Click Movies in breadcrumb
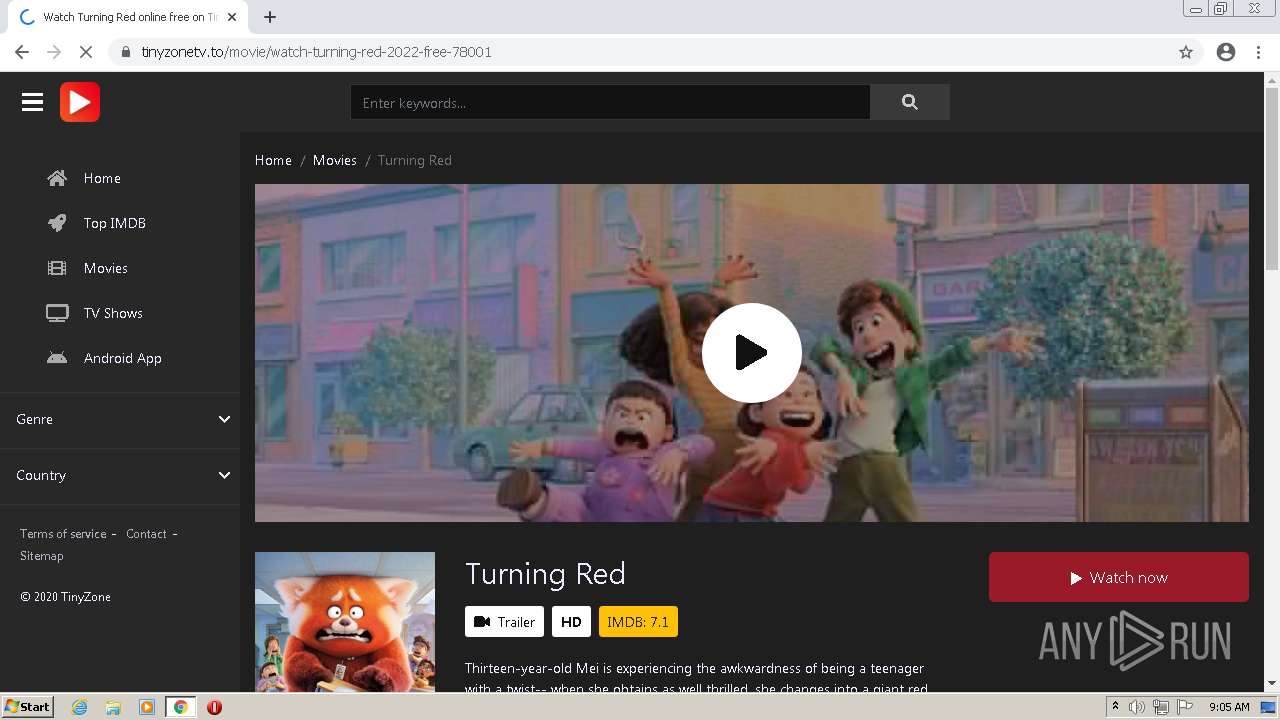 click(x=335, y=160)
